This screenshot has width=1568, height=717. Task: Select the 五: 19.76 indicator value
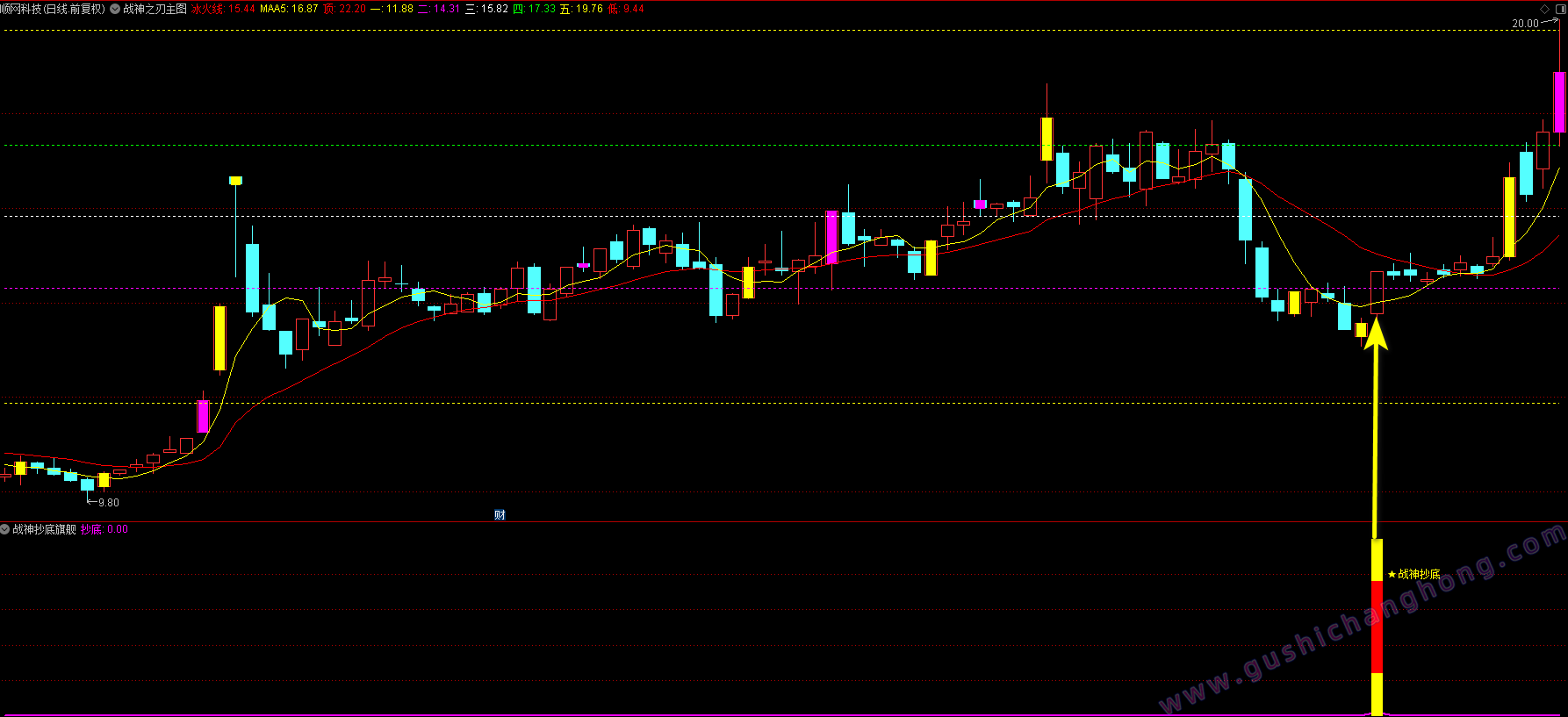click(x=581, y=9)
